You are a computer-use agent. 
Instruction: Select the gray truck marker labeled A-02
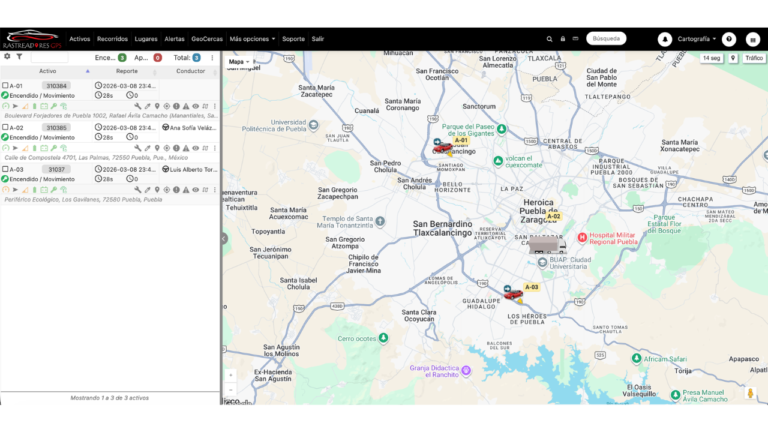[x=547, y=245]
